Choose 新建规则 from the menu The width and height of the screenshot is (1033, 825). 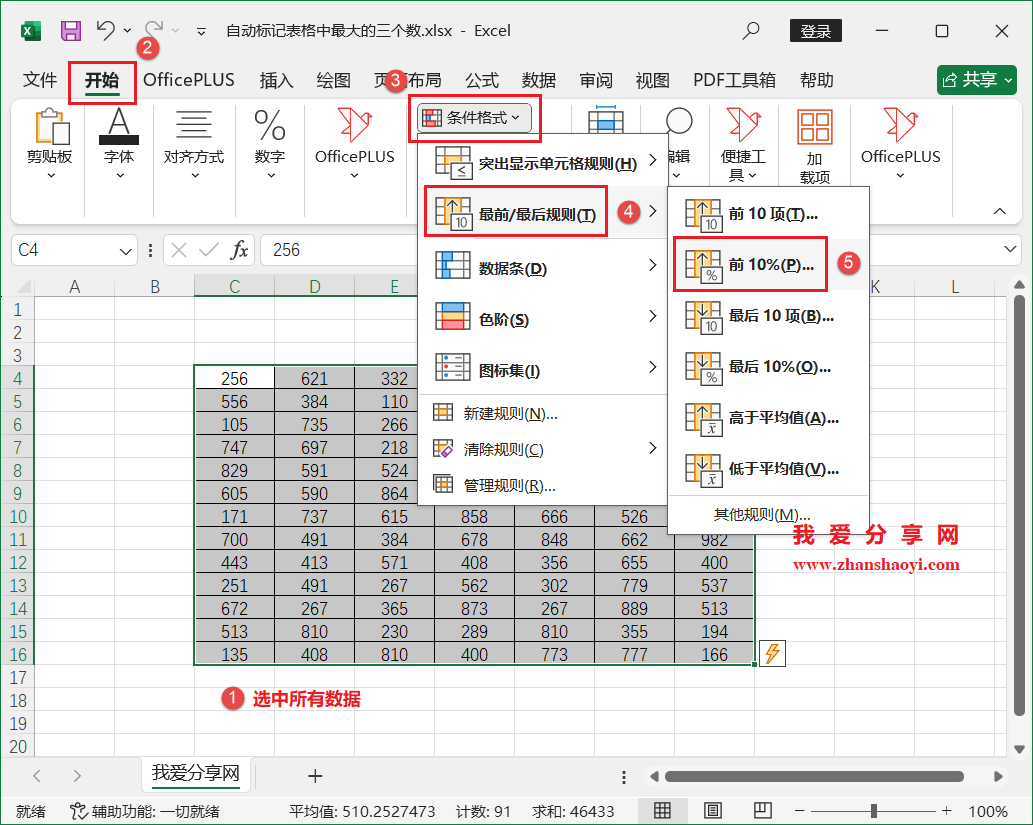click(x=544, y=413)
